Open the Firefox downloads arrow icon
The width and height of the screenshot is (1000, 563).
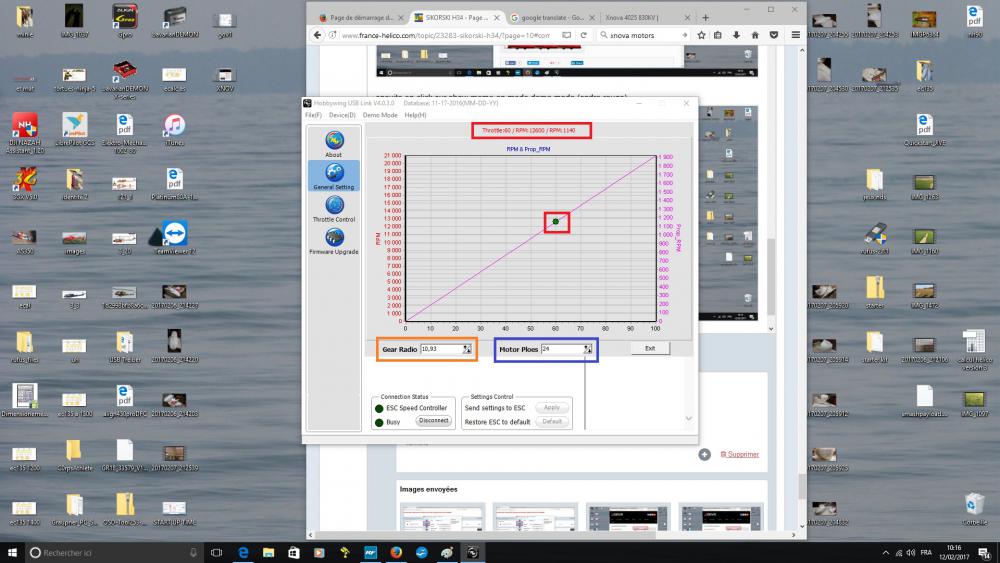coord(736,35)
